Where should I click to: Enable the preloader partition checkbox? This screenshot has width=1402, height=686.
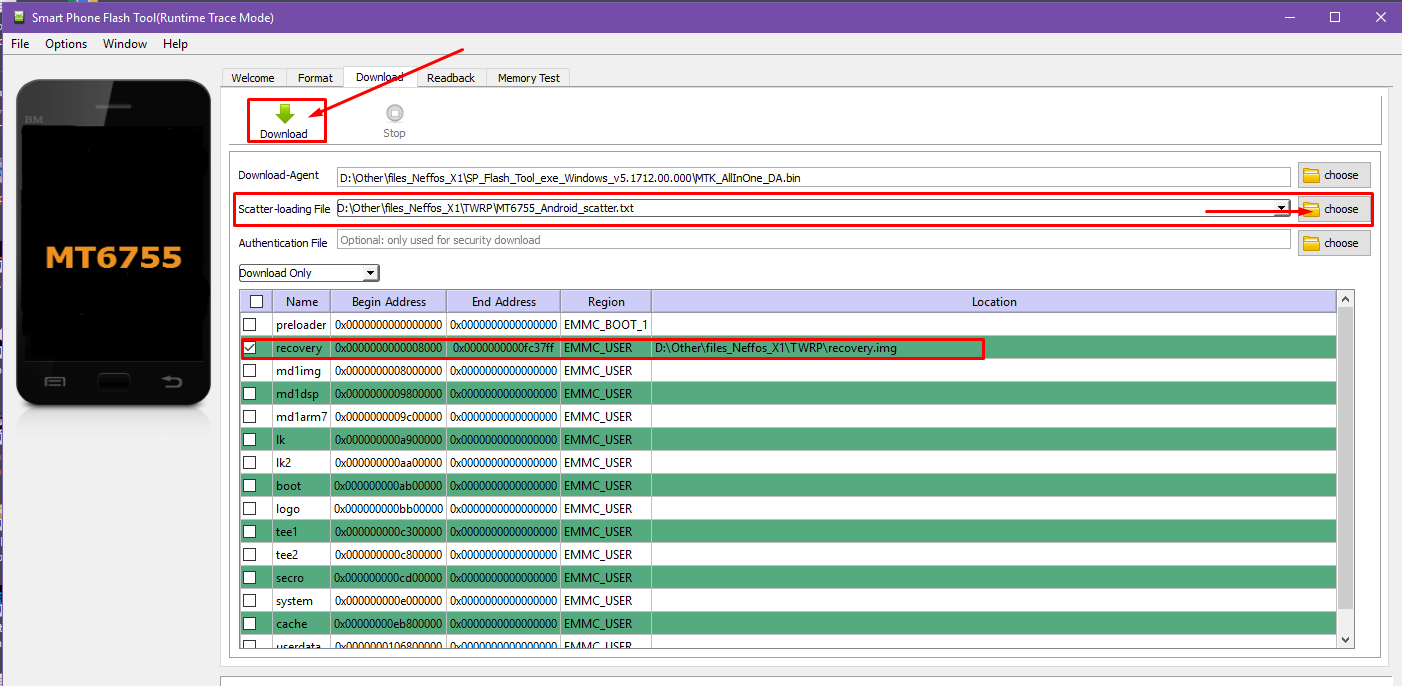tap(250, 325)
